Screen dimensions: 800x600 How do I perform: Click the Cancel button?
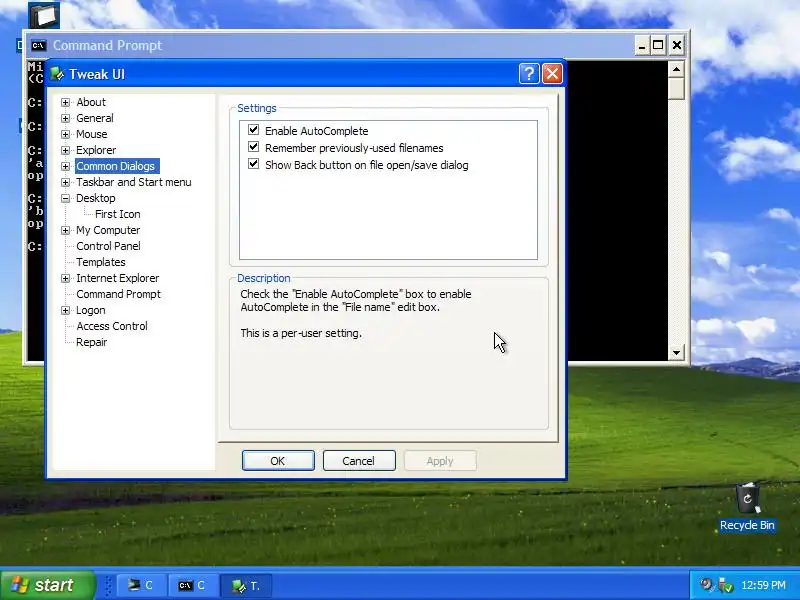(x=359, y=461)
